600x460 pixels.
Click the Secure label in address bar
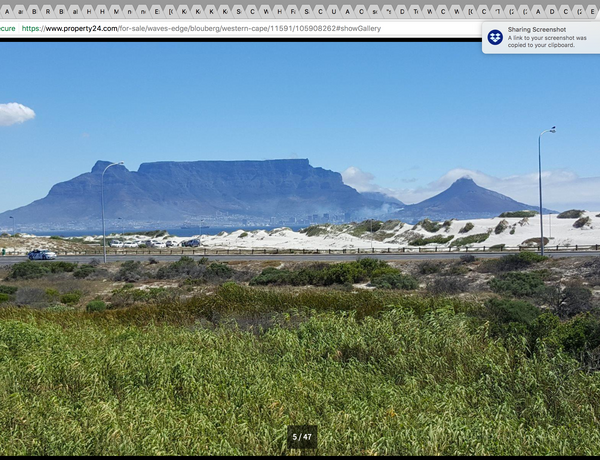point(7,28)
